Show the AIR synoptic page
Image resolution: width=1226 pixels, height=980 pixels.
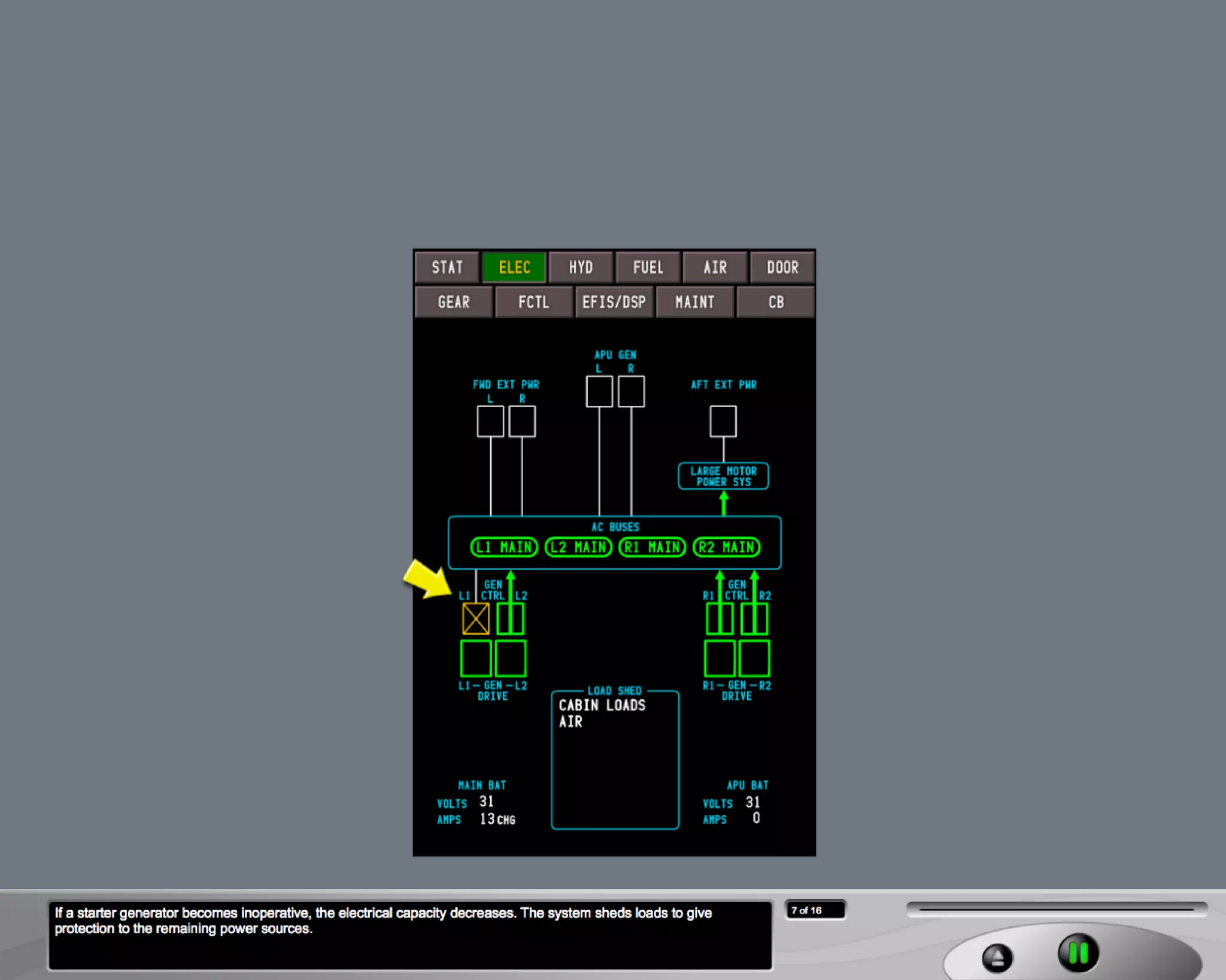pos(715,267)
